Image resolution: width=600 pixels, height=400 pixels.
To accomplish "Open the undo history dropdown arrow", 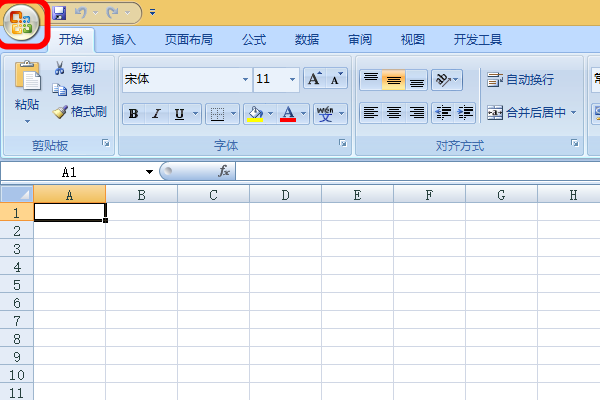I will pos(95,13).
